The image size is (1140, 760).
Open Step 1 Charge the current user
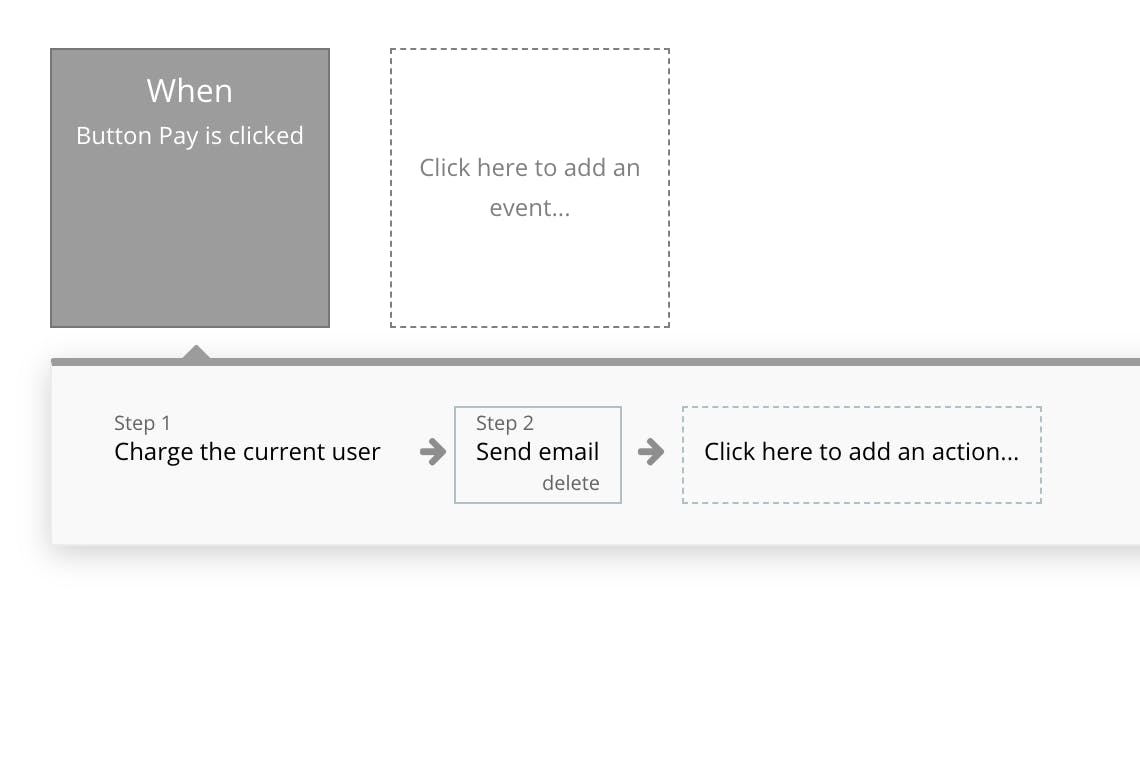click(x=247, y=440)
